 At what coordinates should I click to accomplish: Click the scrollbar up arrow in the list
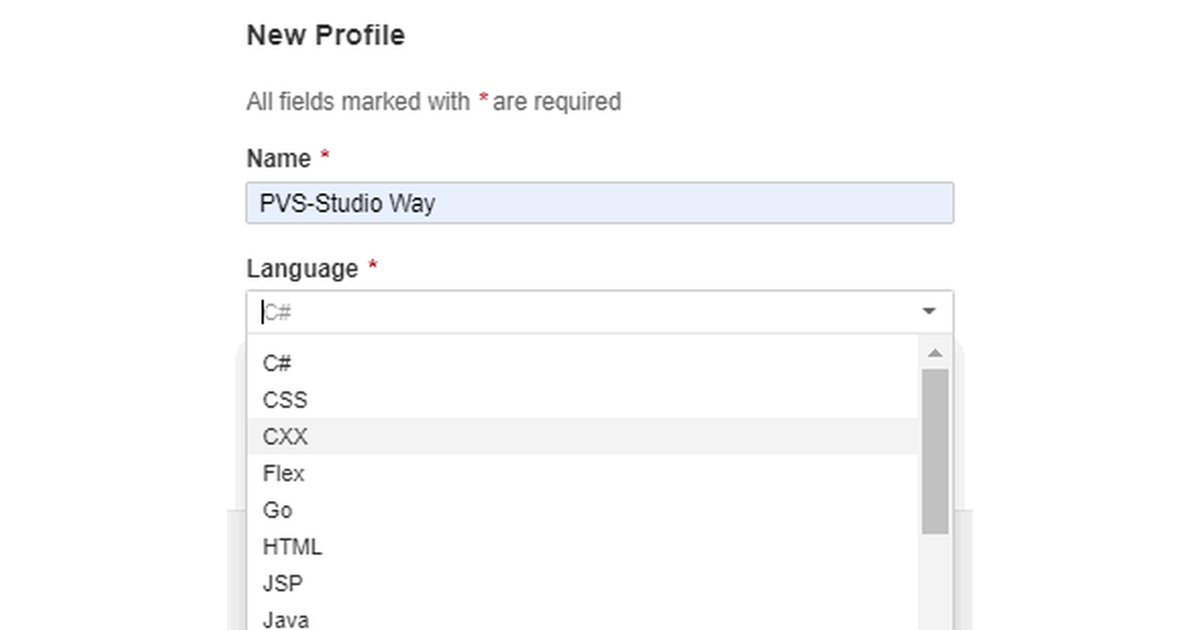[x=935, y=351]
